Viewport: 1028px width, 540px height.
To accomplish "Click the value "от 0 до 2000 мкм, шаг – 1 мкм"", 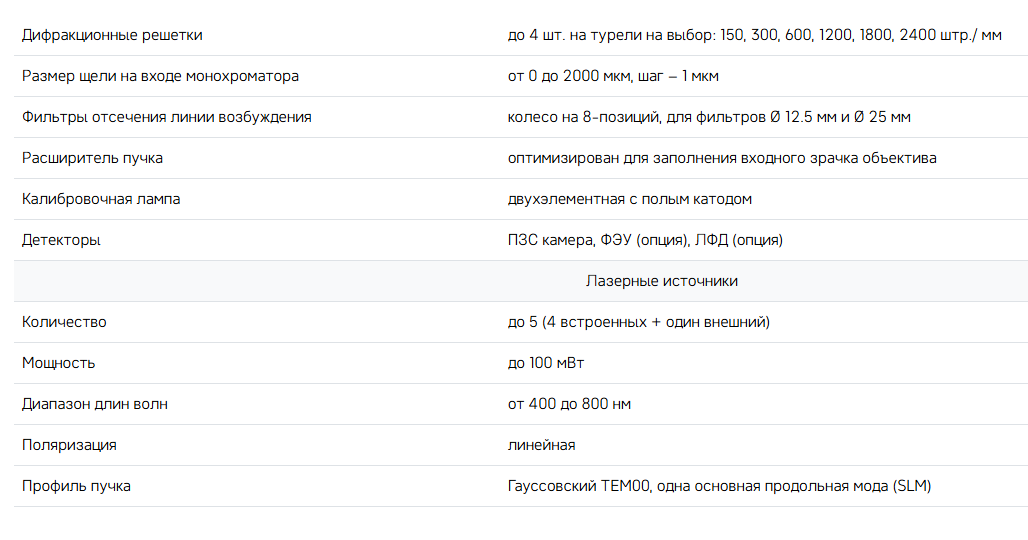I will (x=613, y=76).
